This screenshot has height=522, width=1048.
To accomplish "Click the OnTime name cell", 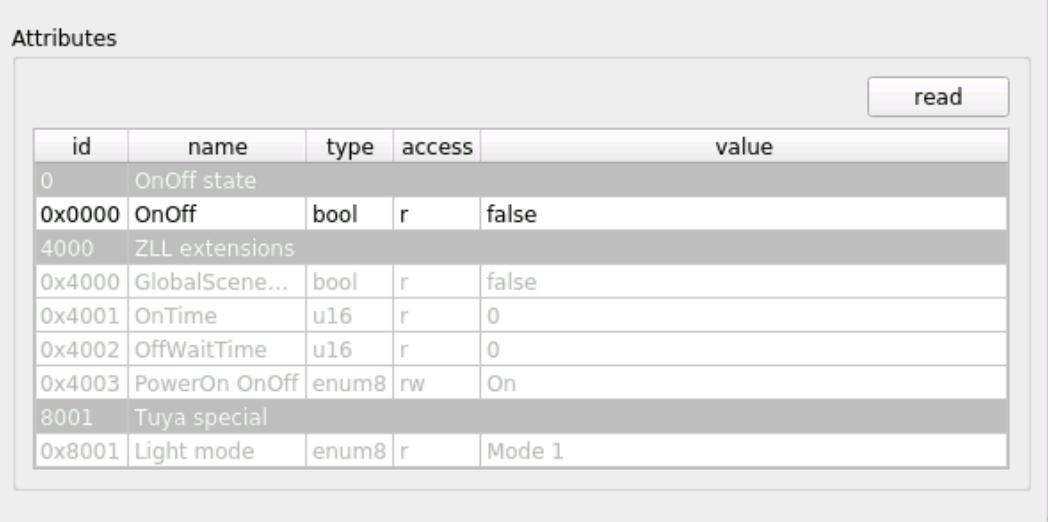I will pos(217,315).
